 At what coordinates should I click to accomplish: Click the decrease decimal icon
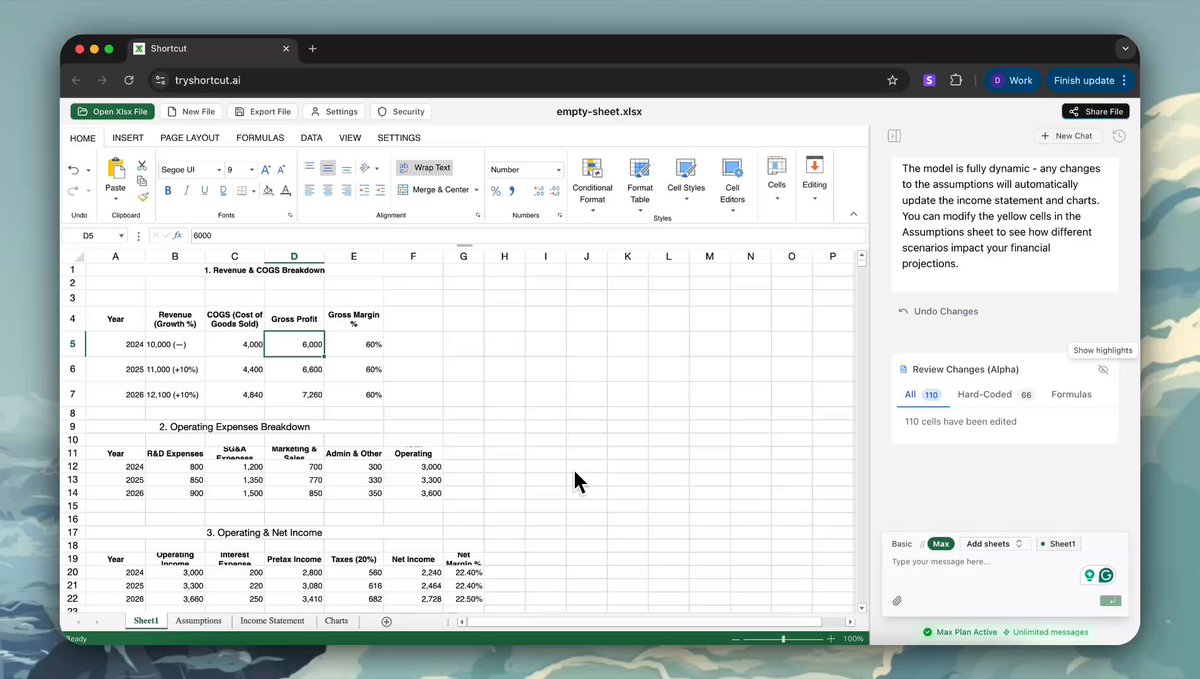point(556,190)
